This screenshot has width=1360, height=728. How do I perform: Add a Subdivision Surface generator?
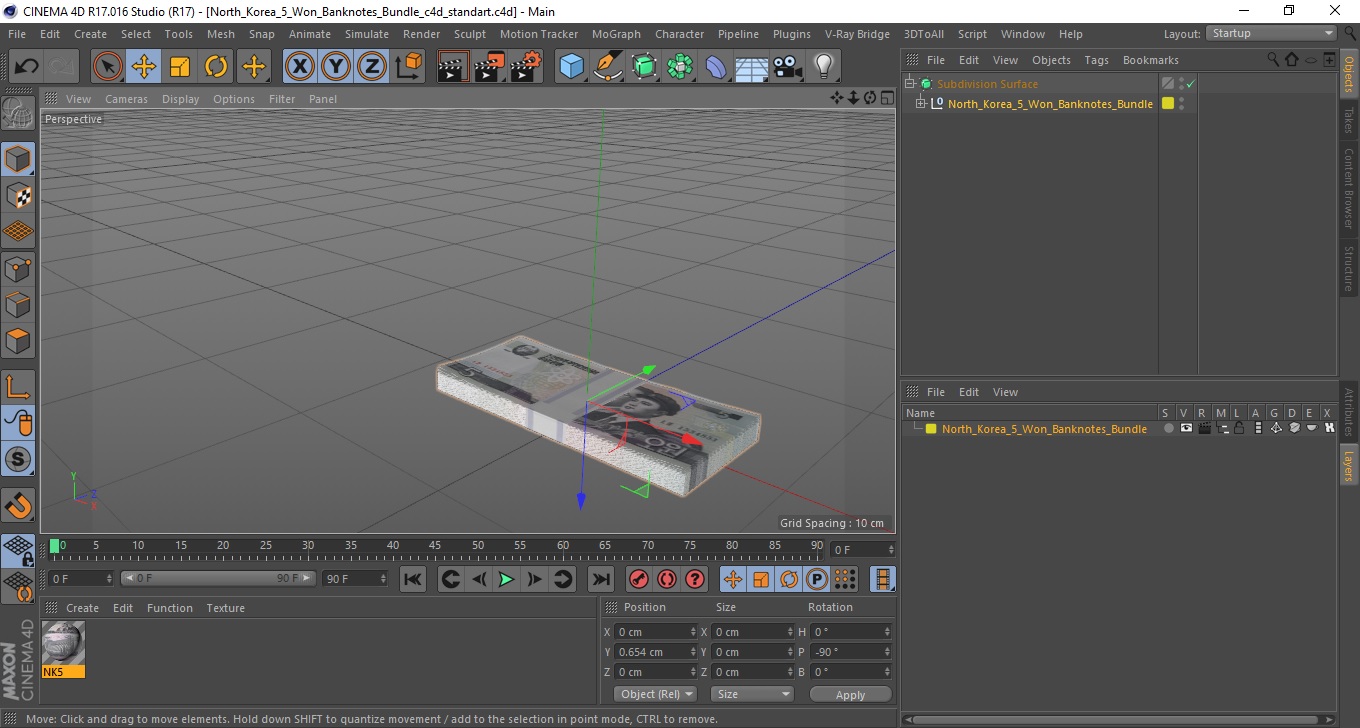click(x=644, y=67)
